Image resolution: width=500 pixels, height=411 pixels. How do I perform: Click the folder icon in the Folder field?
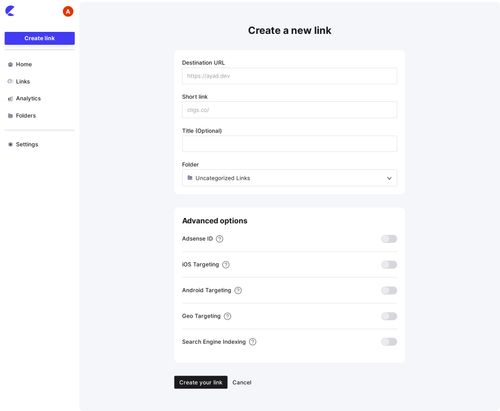click(x=190, y=178)
